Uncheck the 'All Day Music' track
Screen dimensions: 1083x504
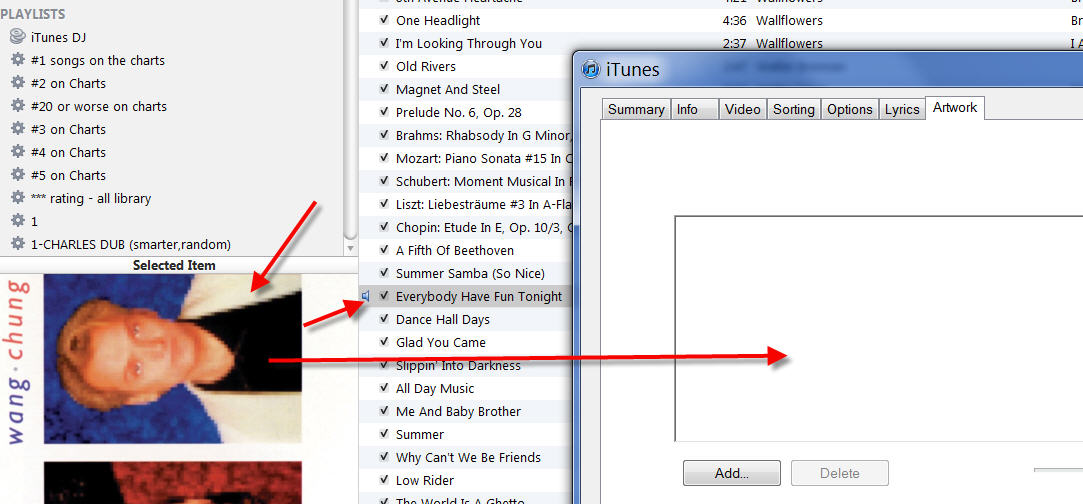pyautogui.click(x=384, y=388)
